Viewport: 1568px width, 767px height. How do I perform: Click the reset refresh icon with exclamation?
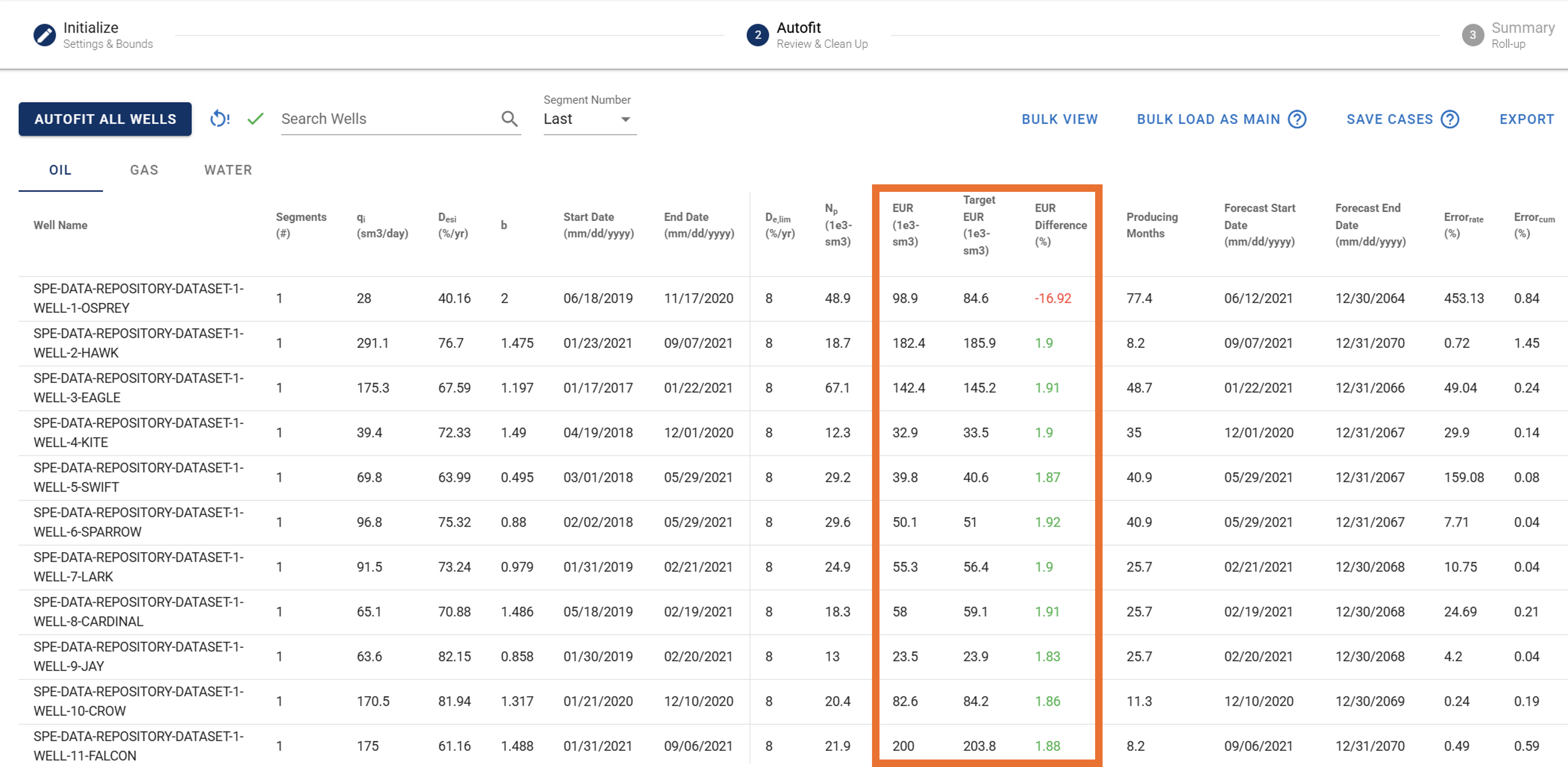coord(219,119)
